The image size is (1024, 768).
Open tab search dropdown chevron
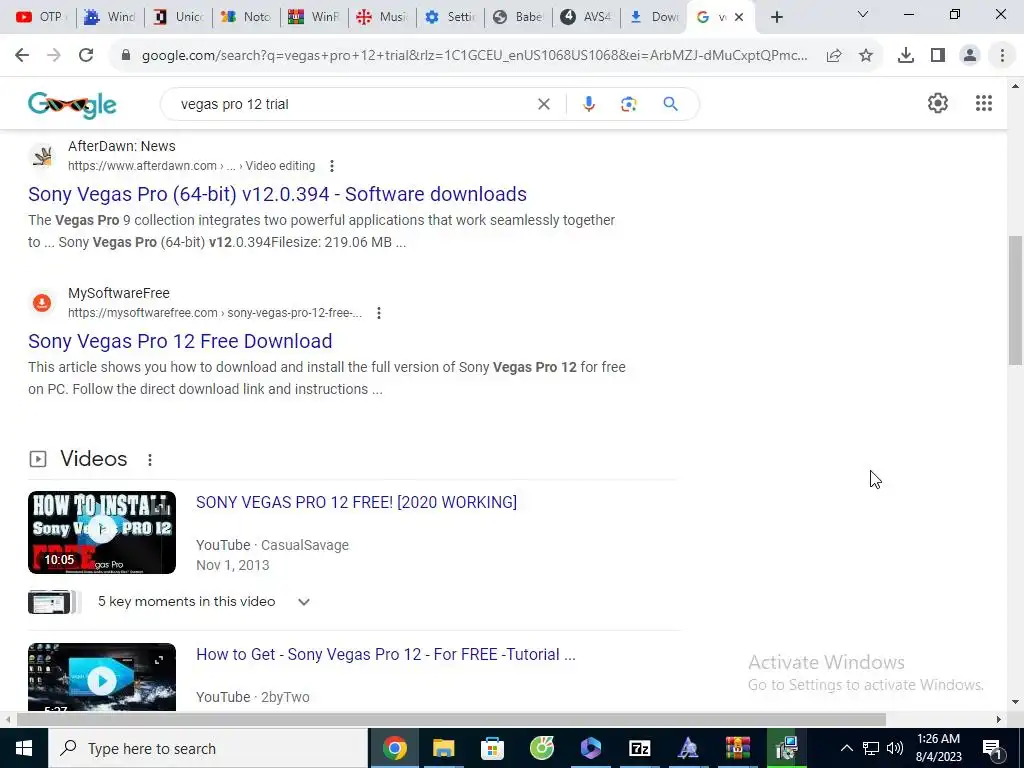click(x=863, y=14)
